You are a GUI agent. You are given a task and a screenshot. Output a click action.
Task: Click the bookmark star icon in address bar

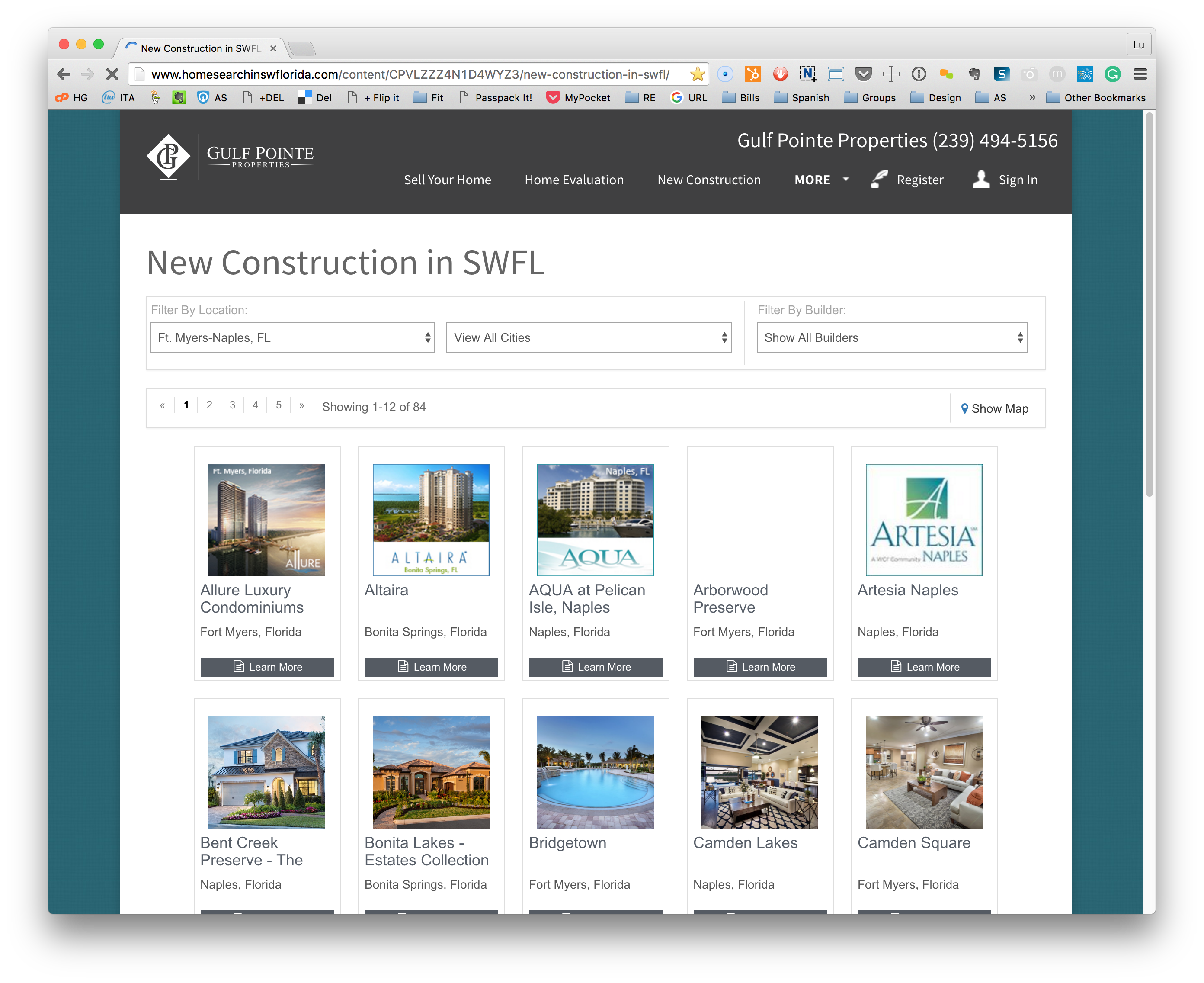pos(698,74)
